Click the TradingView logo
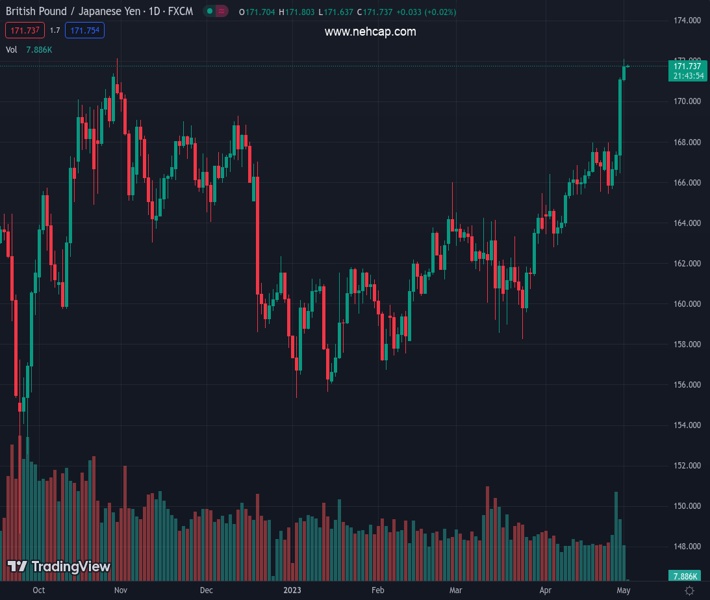 [x=58, y=567]
